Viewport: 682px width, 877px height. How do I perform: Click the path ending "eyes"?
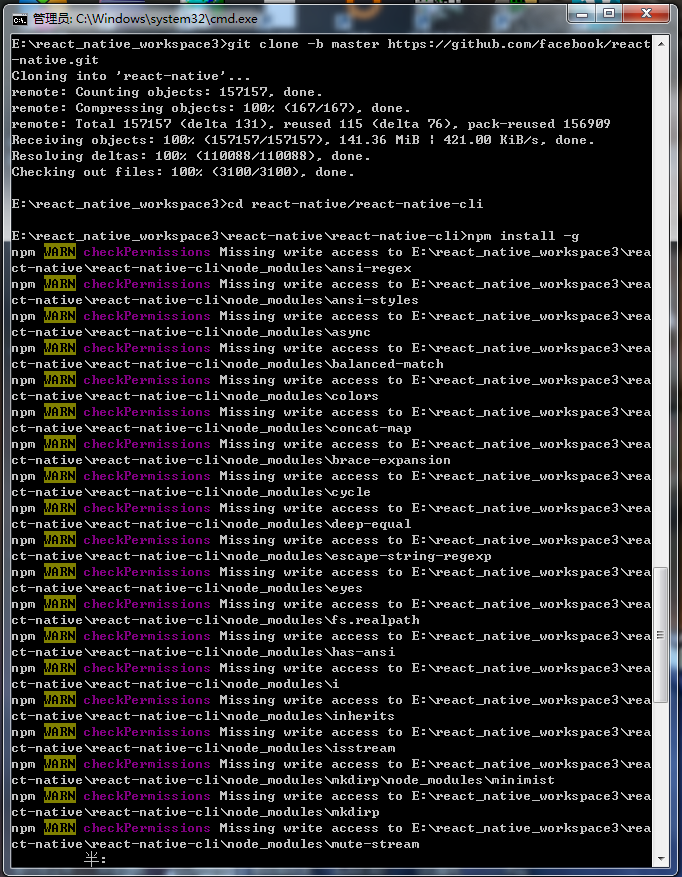187,588
